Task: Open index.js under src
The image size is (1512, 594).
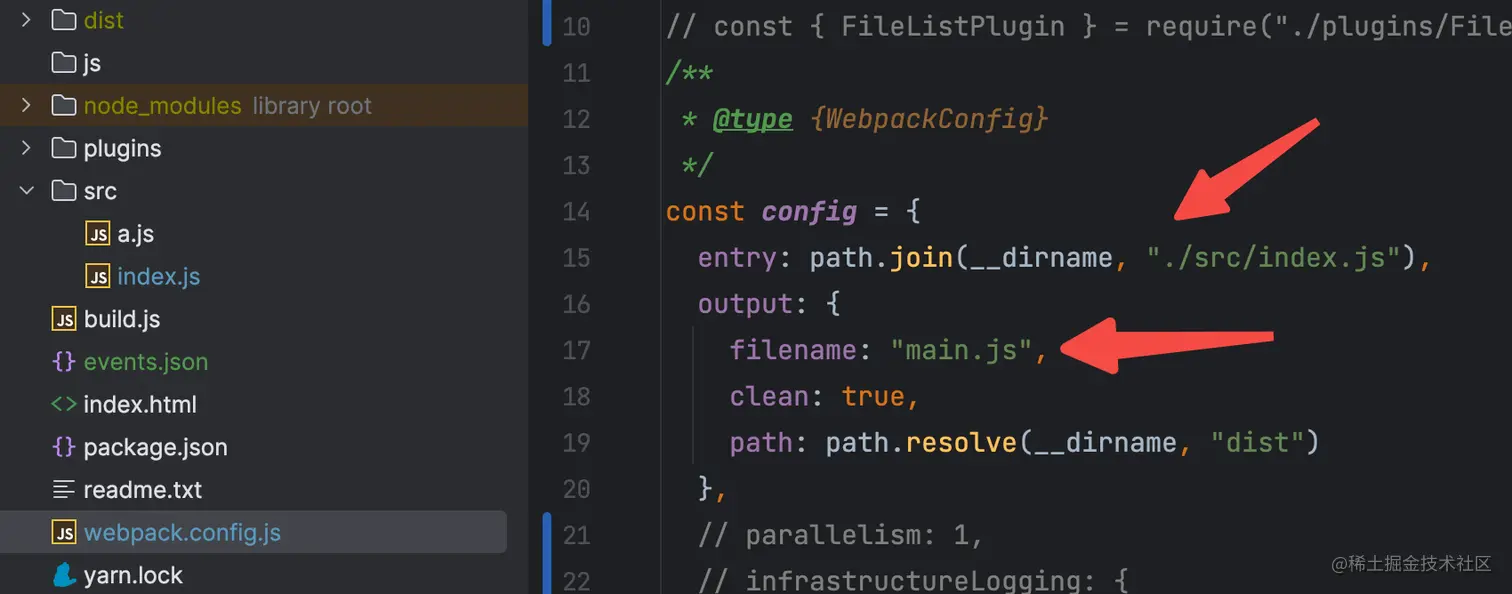Action: click(159, 276)
